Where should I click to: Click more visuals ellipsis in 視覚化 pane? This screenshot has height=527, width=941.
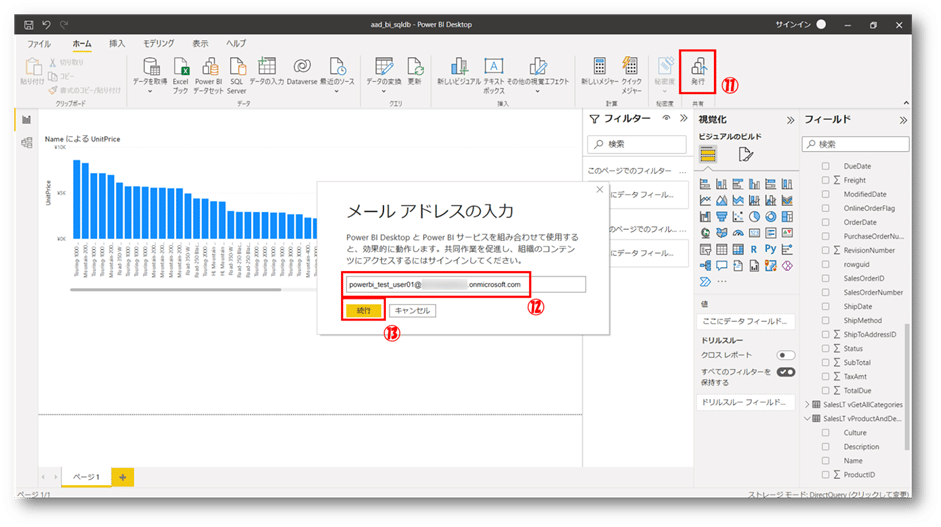(x=722, y=282)
